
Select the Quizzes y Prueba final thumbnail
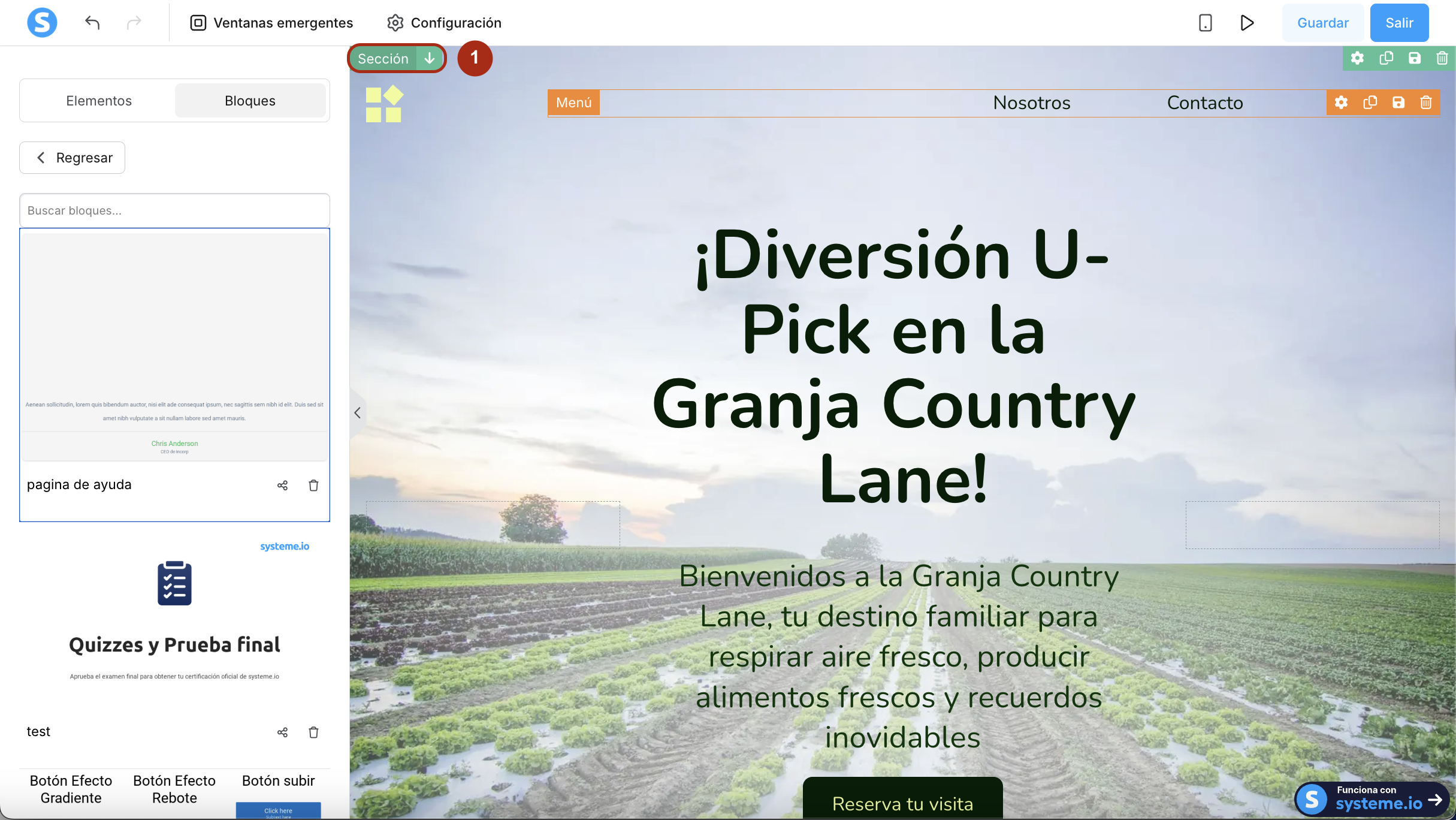tap(174, 617)
